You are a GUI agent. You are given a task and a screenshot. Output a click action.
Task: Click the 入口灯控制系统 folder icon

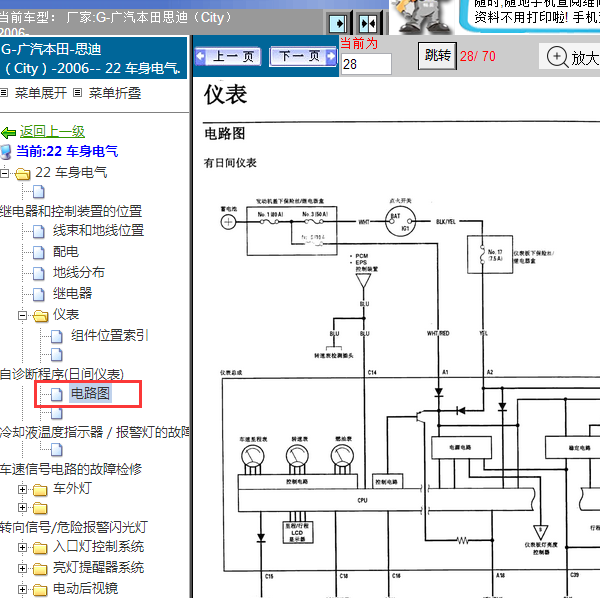coord(40,548)
